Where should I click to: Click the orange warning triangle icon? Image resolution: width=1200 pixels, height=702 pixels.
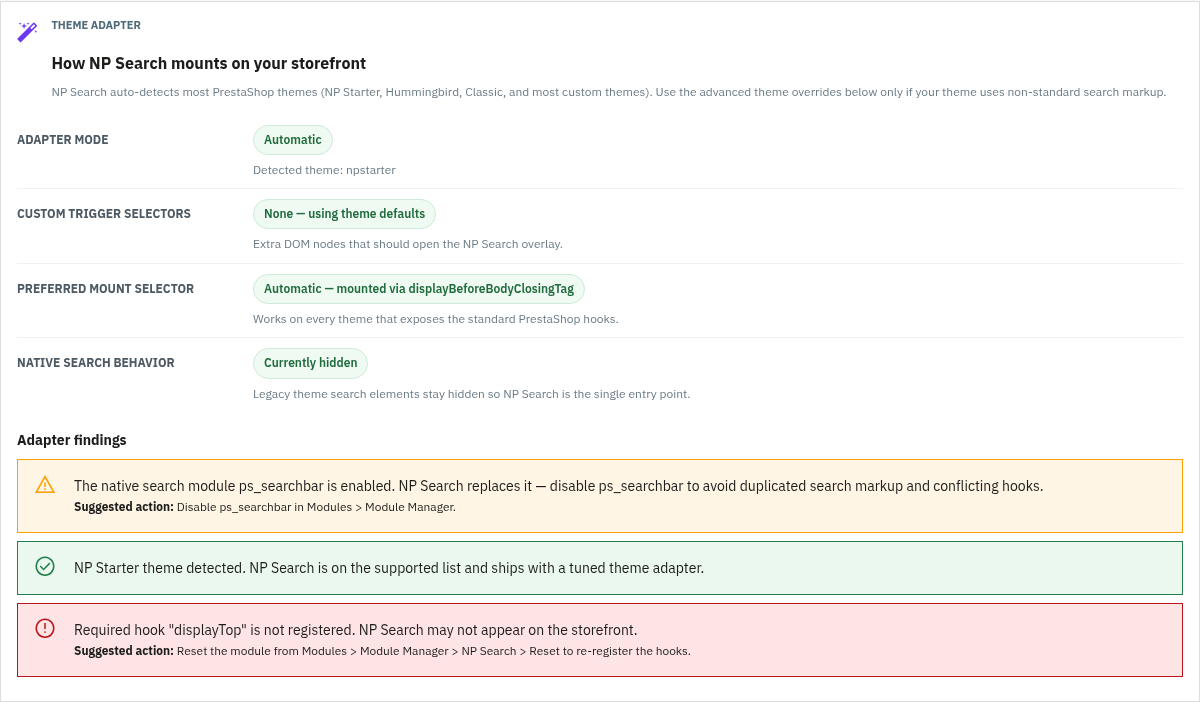[45, 485]
